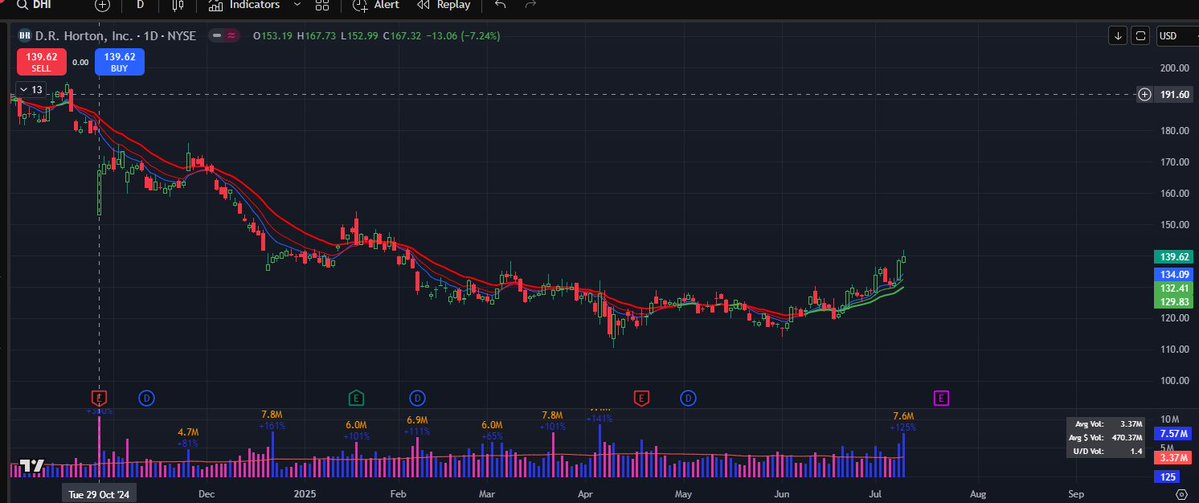1199x503 pixels.
Task: Click the TradingView logo on the chart
Action: (31, 466)
